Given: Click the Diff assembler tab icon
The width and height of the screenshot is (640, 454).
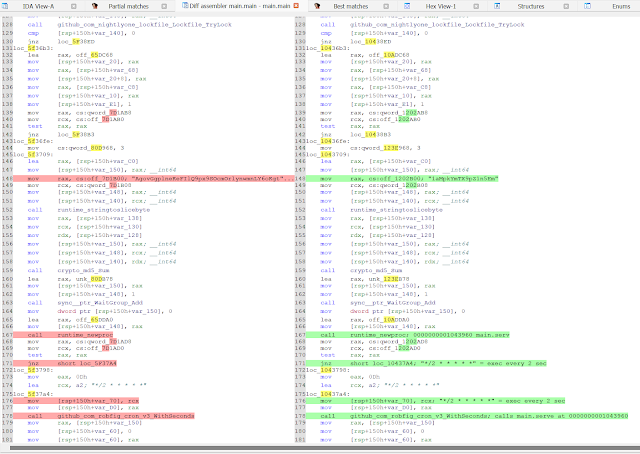Looking at the screenshot, I should click(x=185, y=5).
